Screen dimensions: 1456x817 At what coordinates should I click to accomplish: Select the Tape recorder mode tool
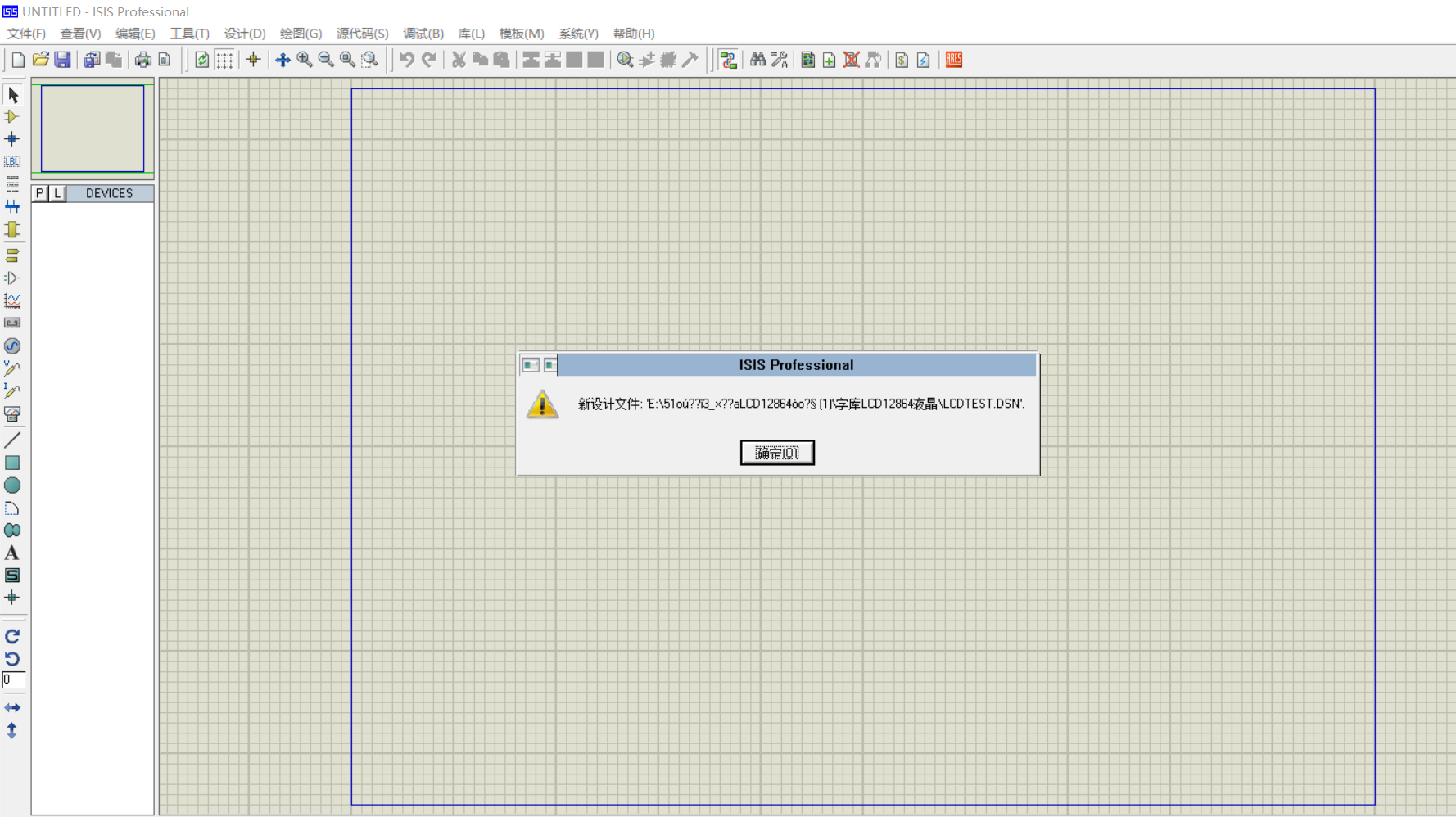(12, 323)
